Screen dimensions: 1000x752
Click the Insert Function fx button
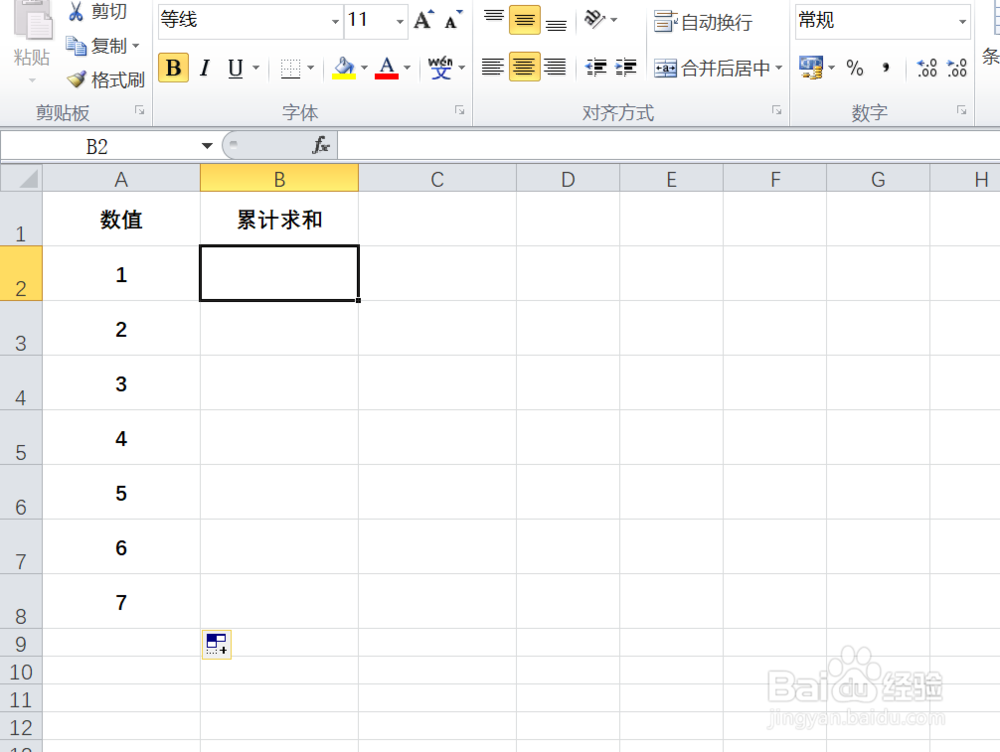pos(321,145)
